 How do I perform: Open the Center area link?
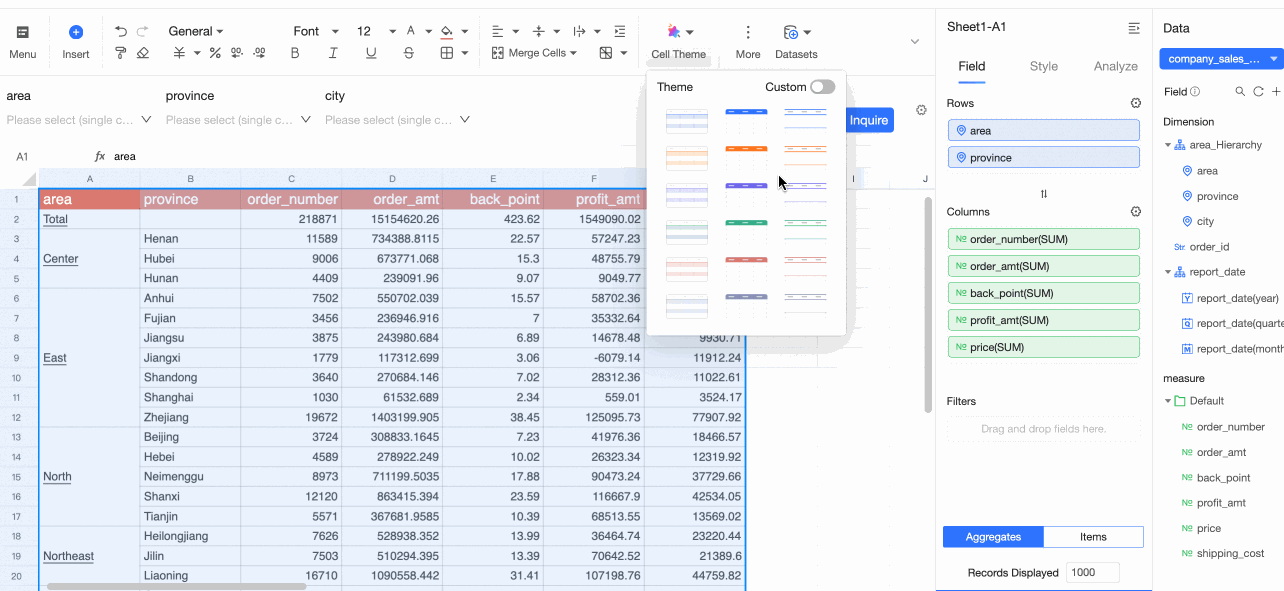60,259
